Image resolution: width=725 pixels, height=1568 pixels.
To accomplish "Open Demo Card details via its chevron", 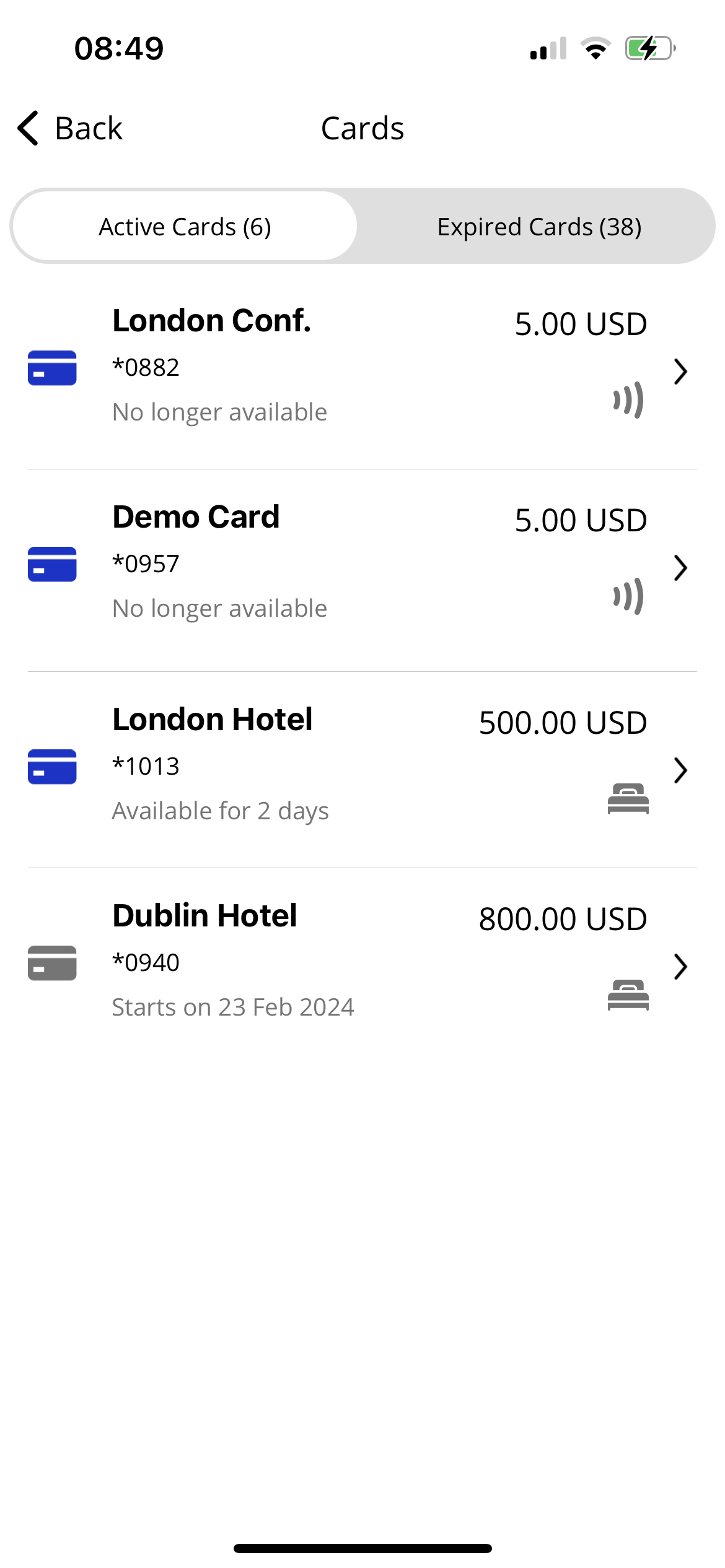I will (680, 568).
